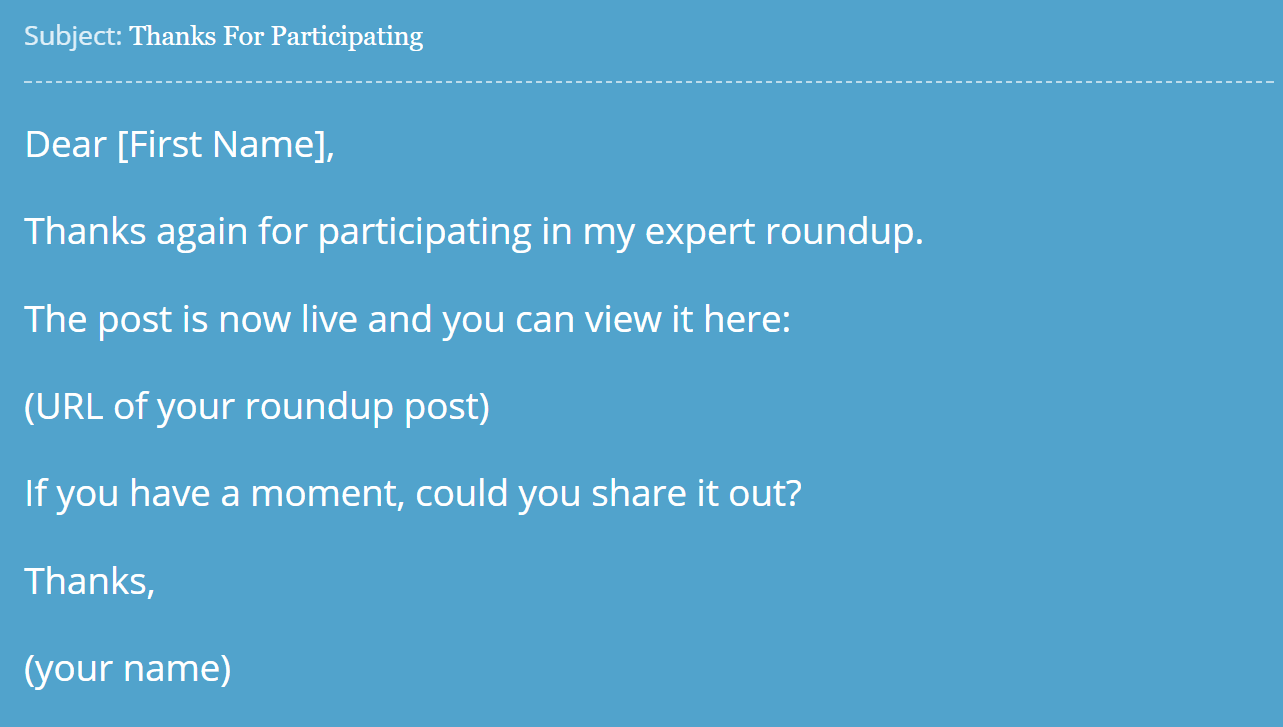Click the words 'roundup post)' in placeholder
This screenshot has height=727, width=1283.
click(368, 407)
